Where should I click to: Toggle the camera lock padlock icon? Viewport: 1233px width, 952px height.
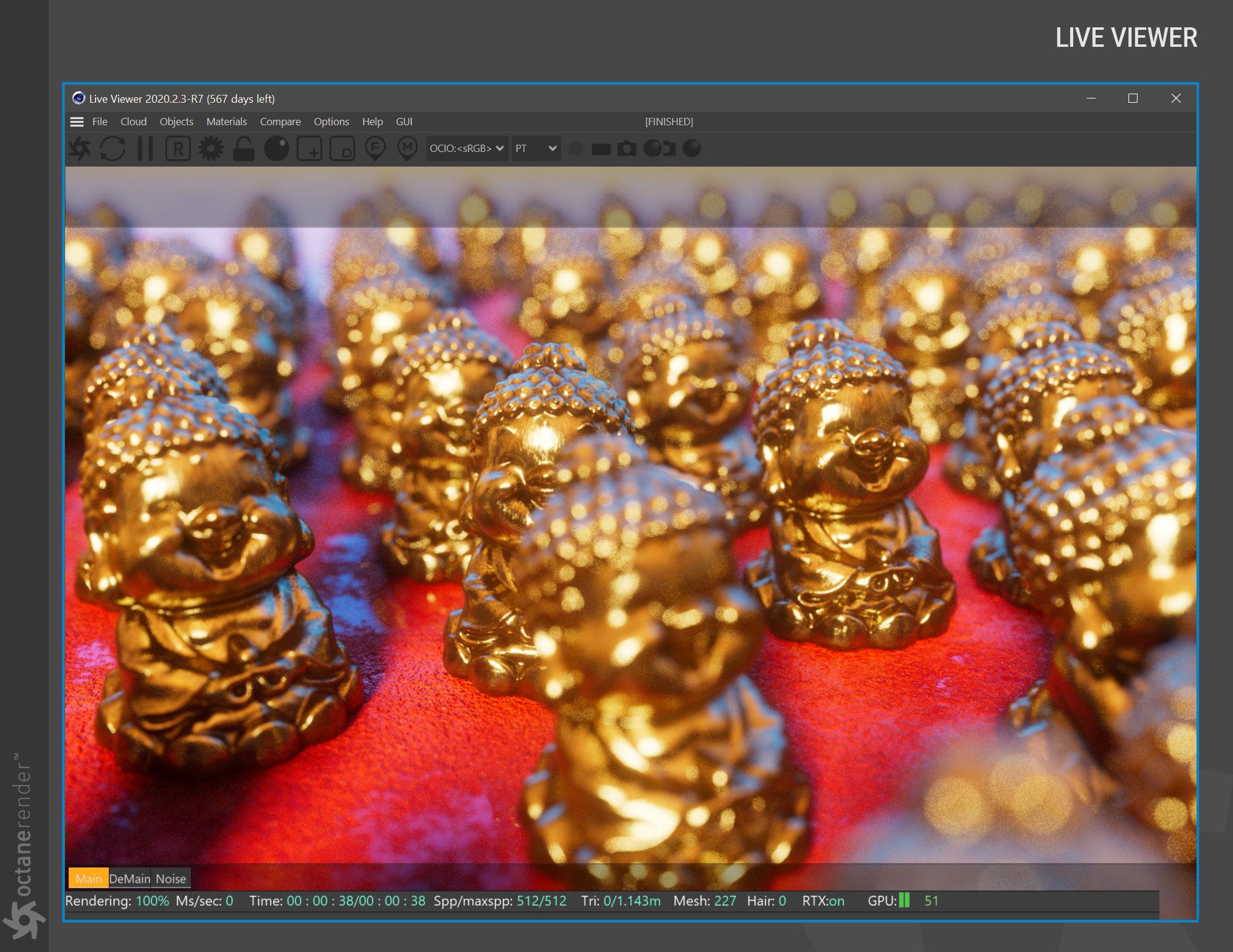point(244,148)
